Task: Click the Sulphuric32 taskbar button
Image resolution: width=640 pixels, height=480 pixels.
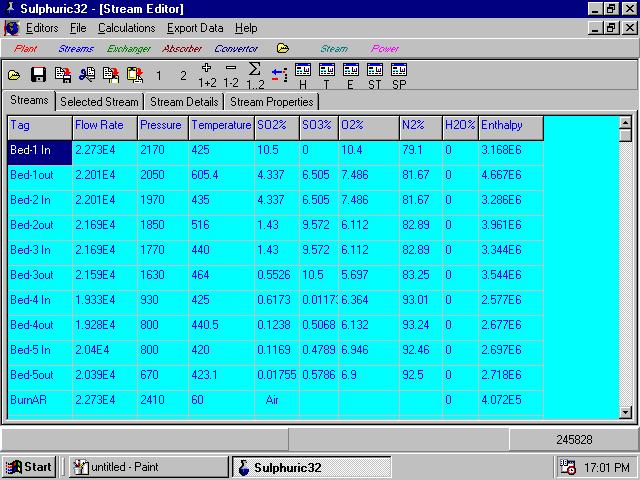Action: tap(311, 467)
